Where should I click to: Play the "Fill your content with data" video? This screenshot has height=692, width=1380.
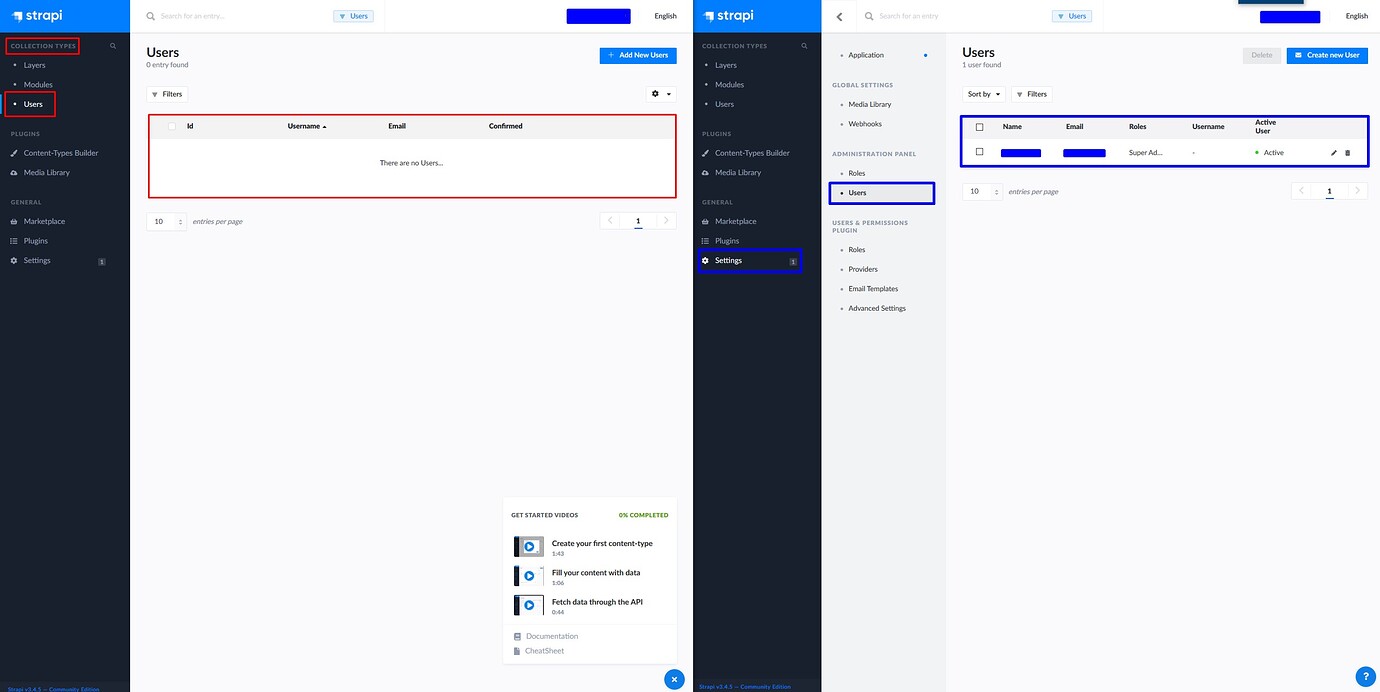point(529,576)
